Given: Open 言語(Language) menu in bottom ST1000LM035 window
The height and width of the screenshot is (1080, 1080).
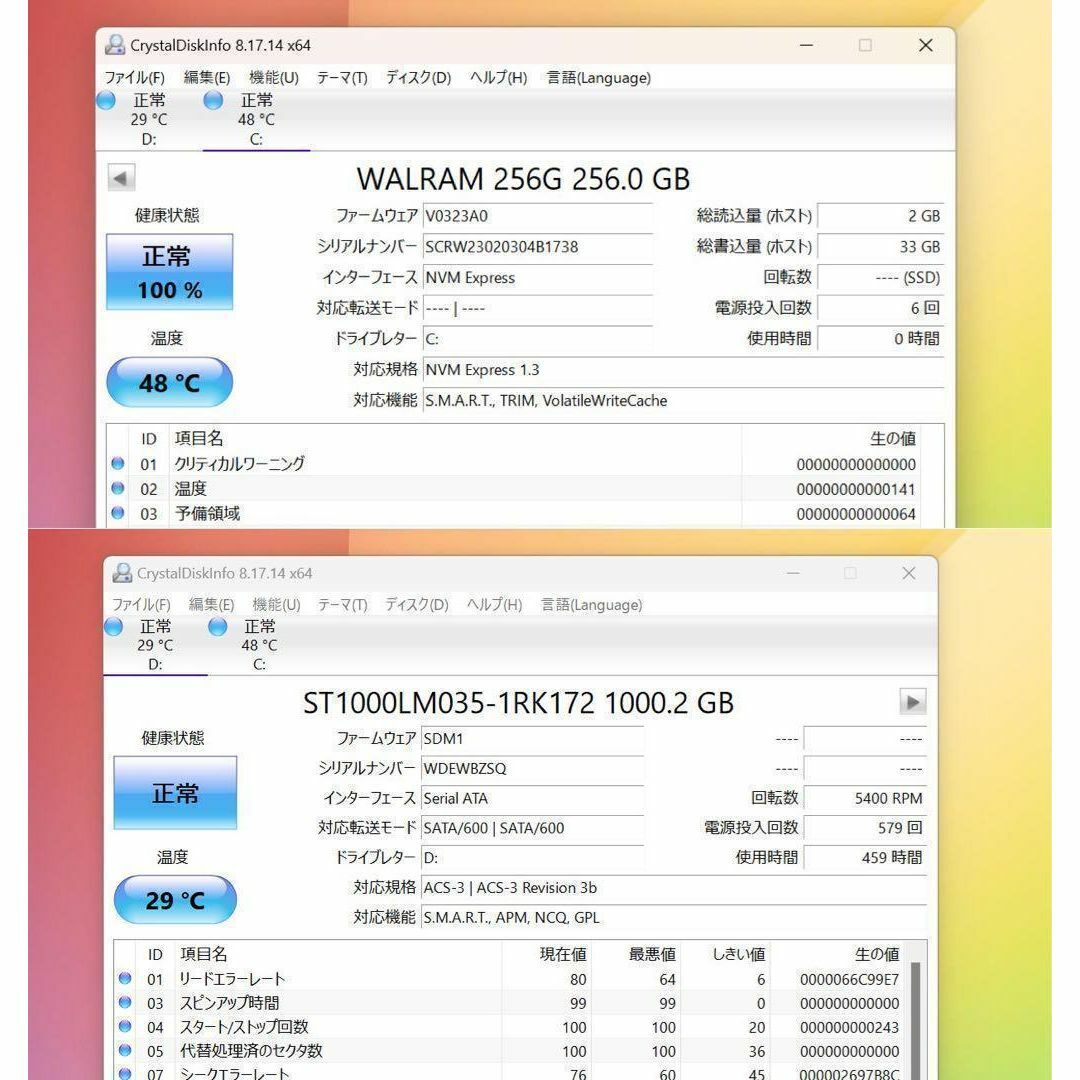Looking at the screenshot, I should (x=591, y=605).
